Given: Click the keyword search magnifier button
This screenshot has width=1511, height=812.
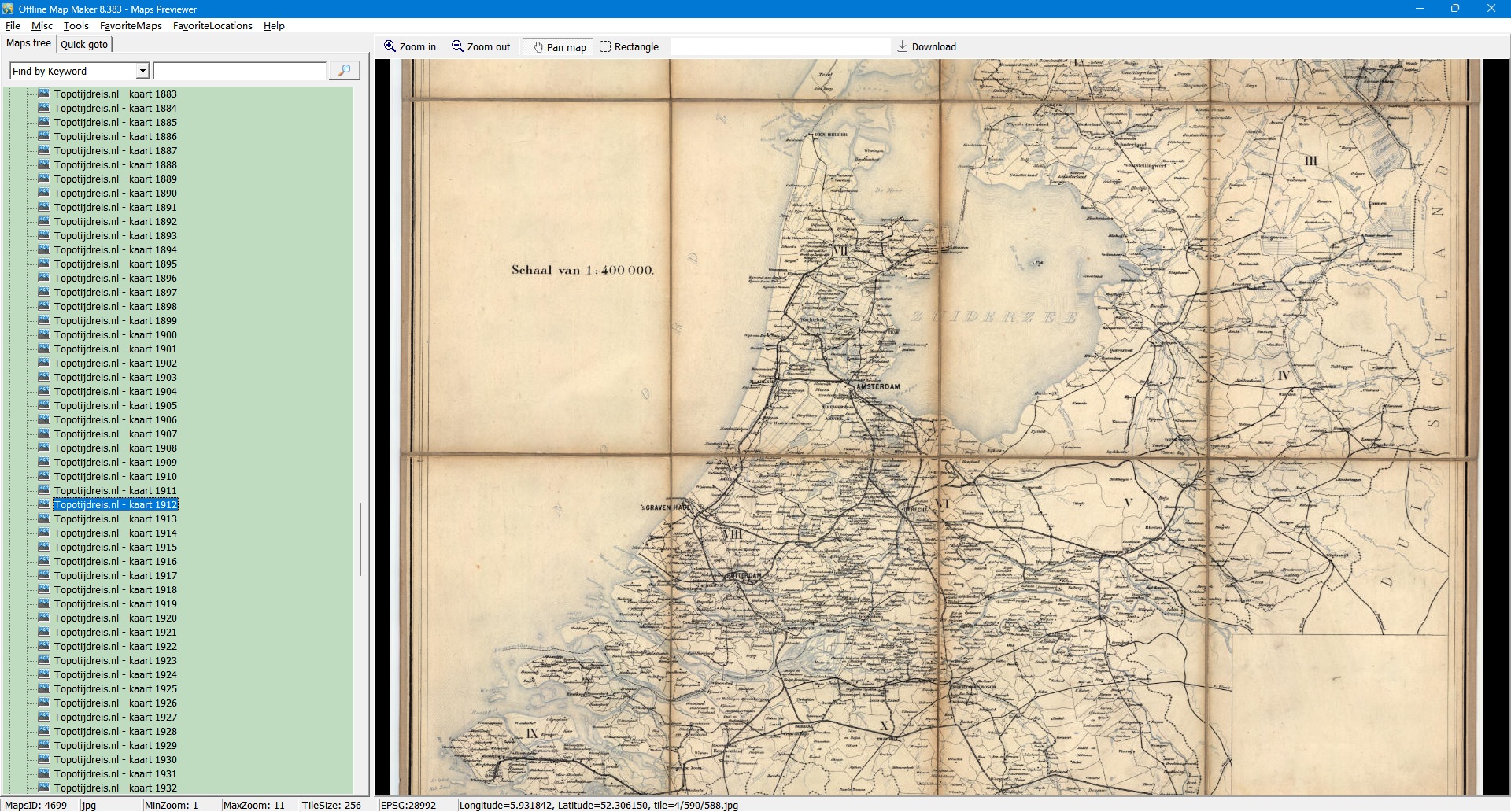Looking at the screenshot, I should (x=344, y=71).
